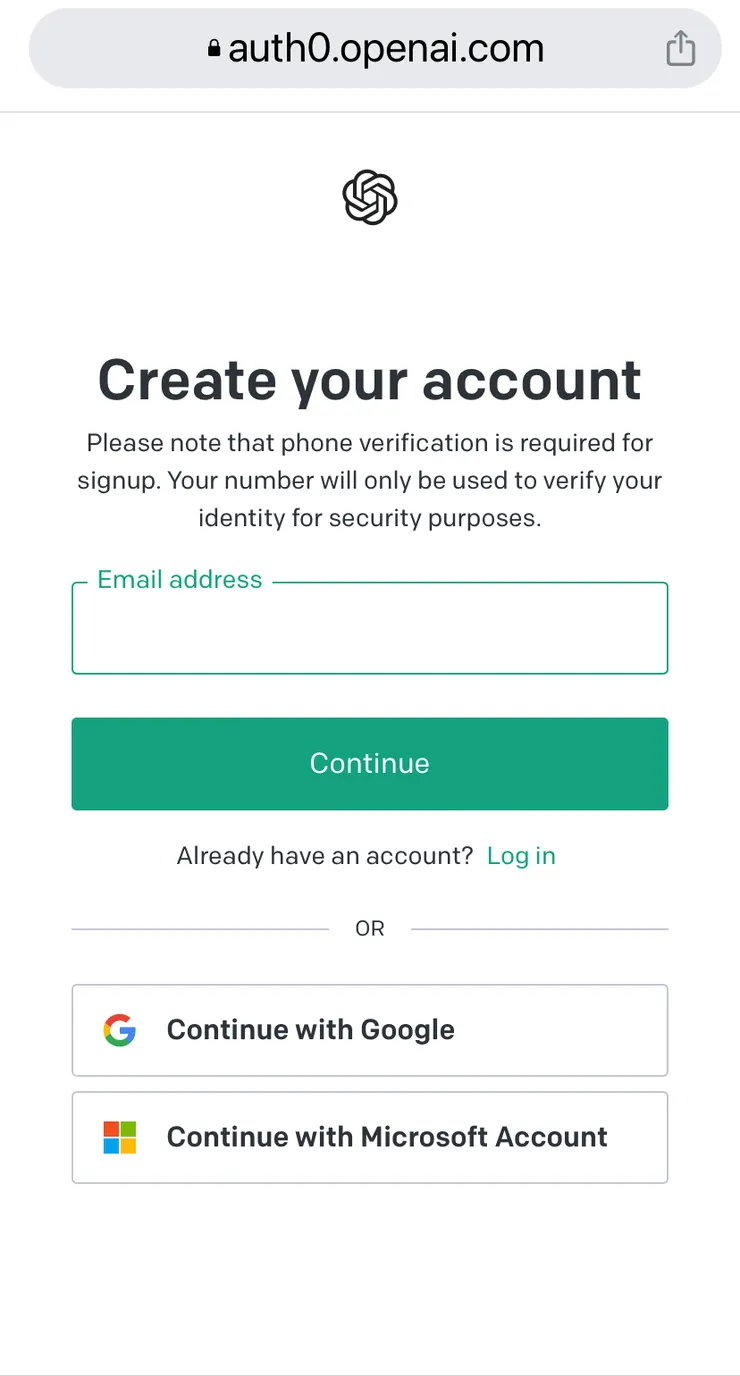This screenshot has height=1376, width=740.
Task: Tap the share icon in address bar
Action: click(x=680, y=48)
